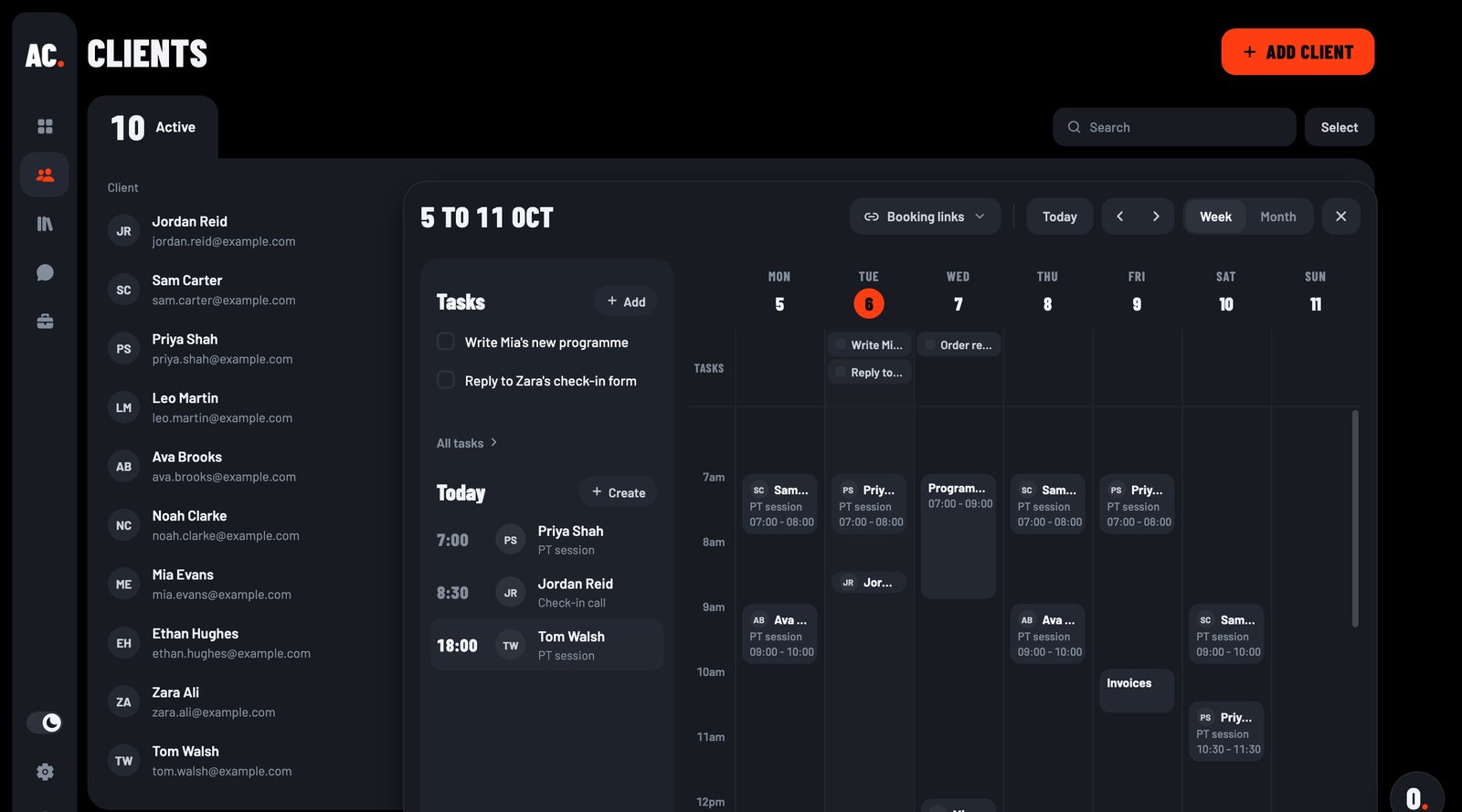Click Ava Brooks' AB avatar in client list
Screen dimensions: 1462x812
(123, 467)
